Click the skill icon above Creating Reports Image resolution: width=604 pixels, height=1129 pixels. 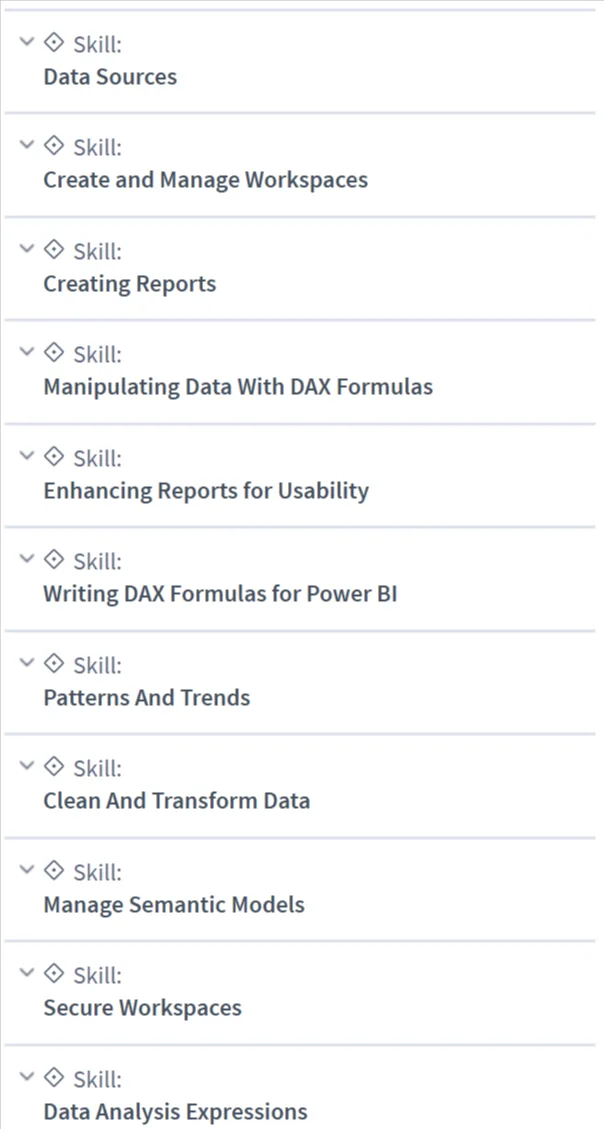[x=53, y=250]
